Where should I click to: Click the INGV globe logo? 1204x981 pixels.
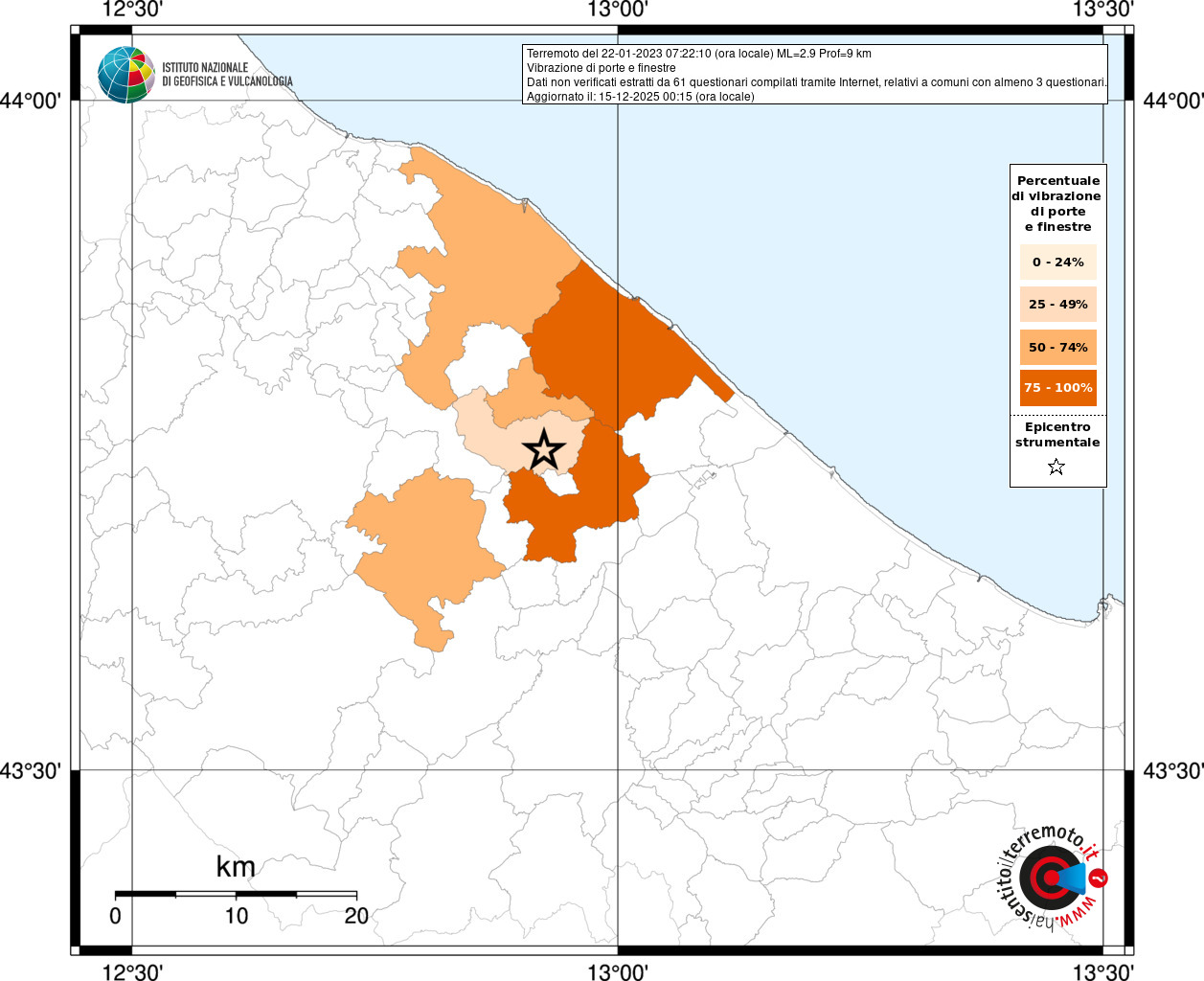tap(125, 75)
